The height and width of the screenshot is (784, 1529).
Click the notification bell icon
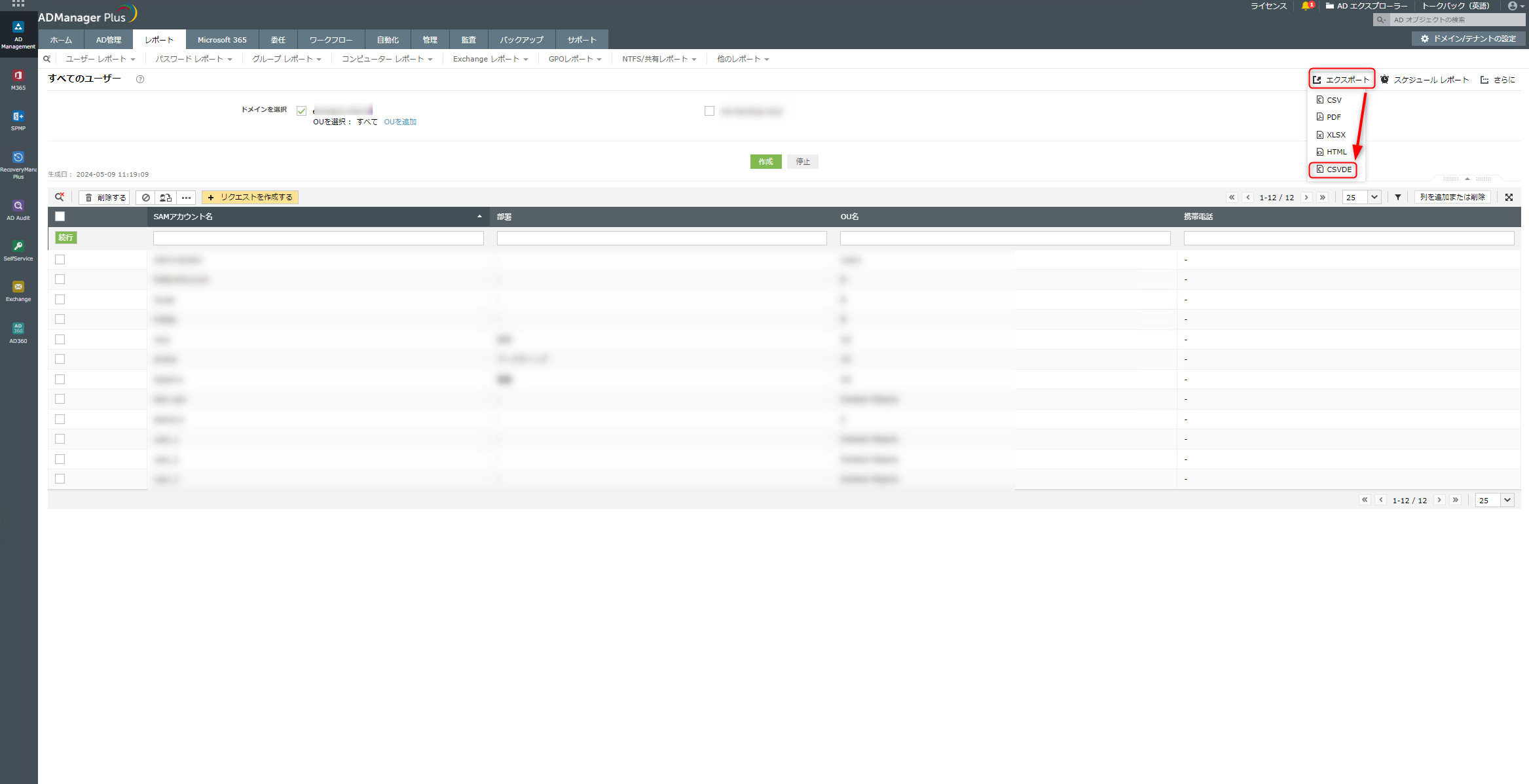[1306, 6]
